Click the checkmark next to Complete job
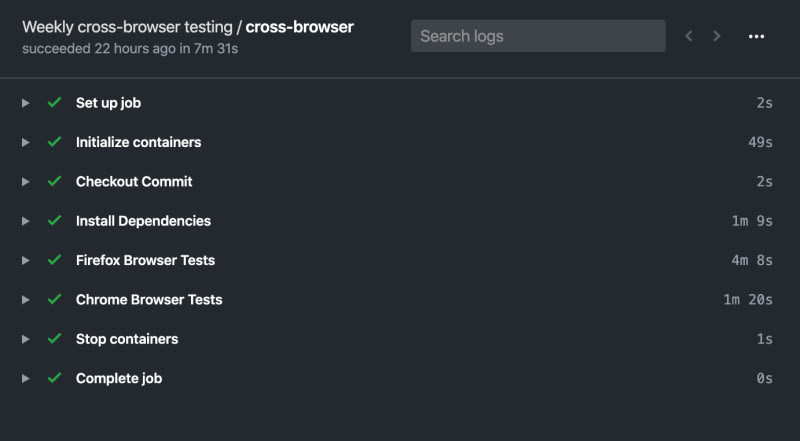The height and width of the screenshot is (441, 800). point(55,378)
